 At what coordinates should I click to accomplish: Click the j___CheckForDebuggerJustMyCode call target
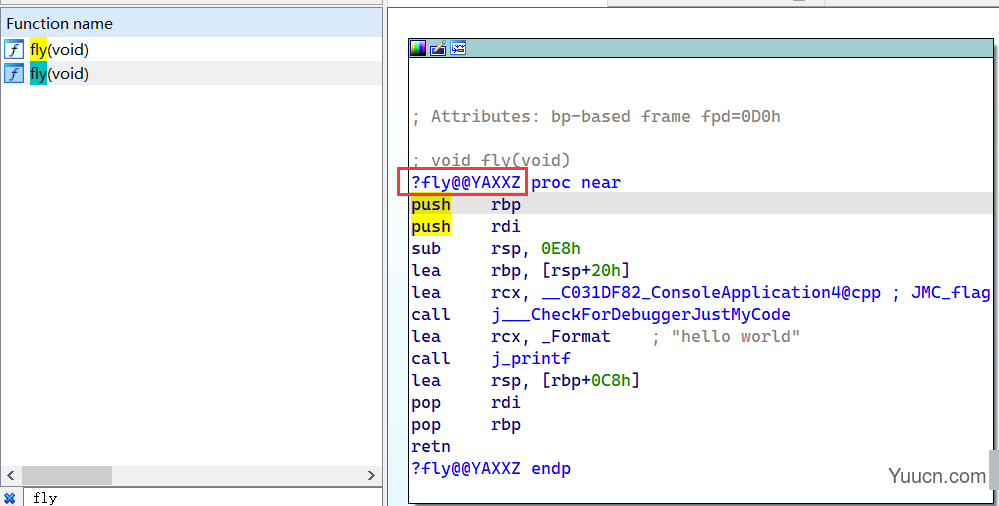pyautogui.click(x=641, y=314)
